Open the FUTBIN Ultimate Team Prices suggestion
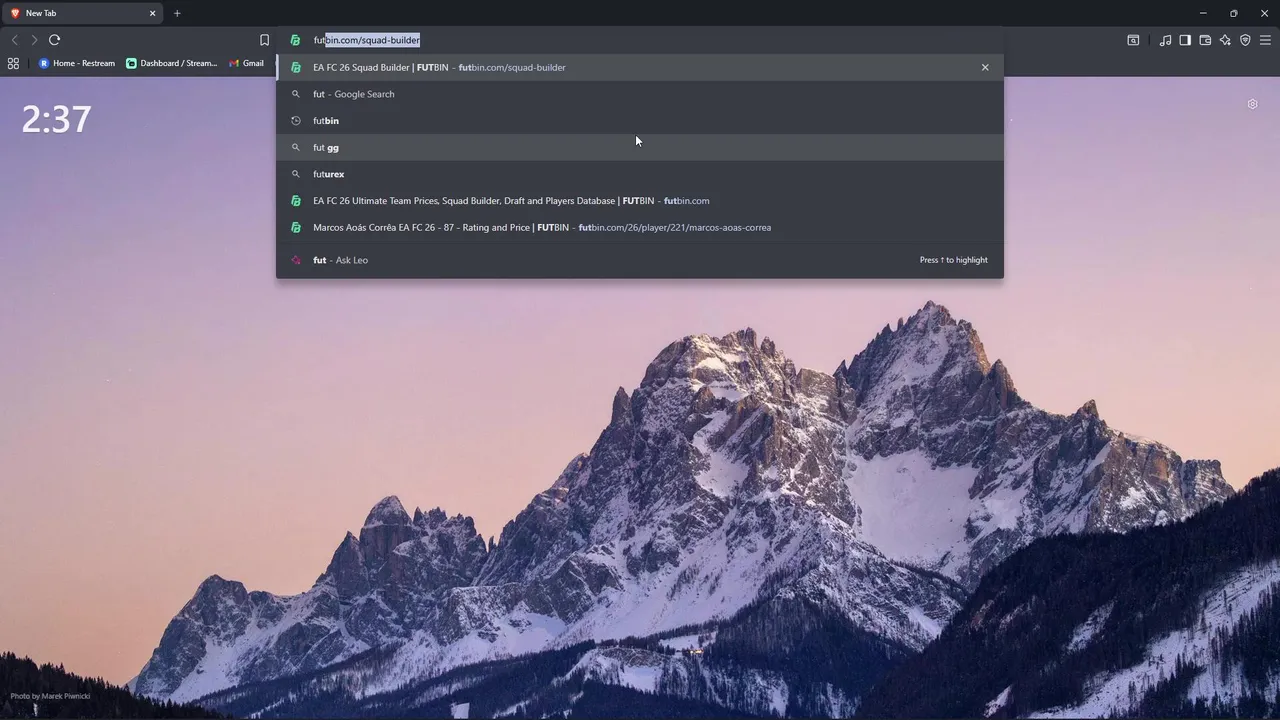Screen dimensions: 1280x720 tap(640, 200)
